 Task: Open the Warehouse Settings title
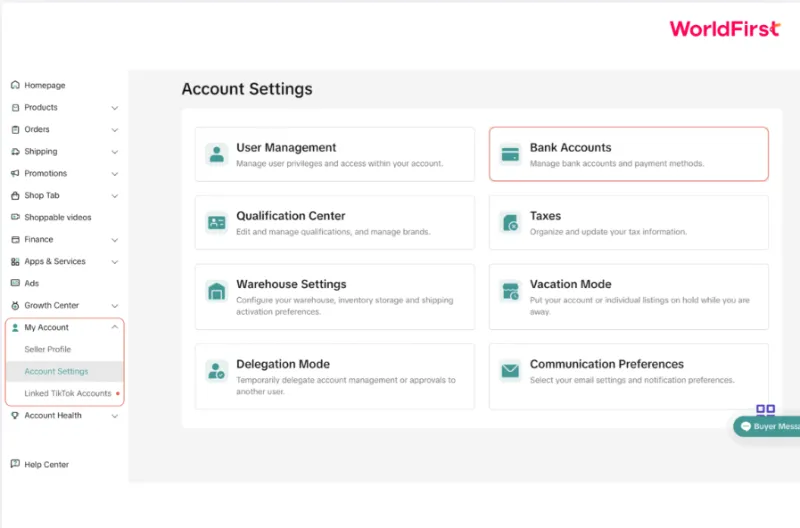[291, 284]
